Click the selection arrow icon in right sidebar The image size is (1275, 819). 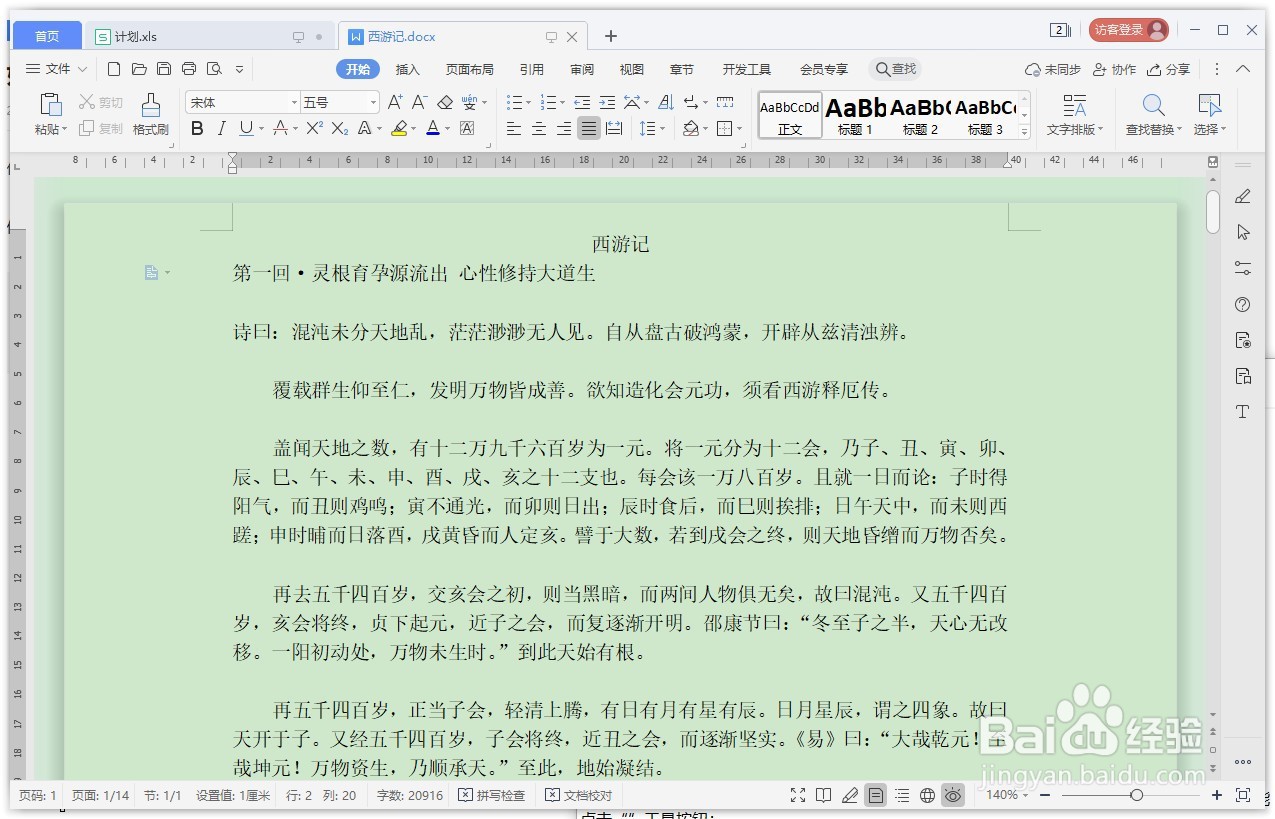tap(1243, 232)
